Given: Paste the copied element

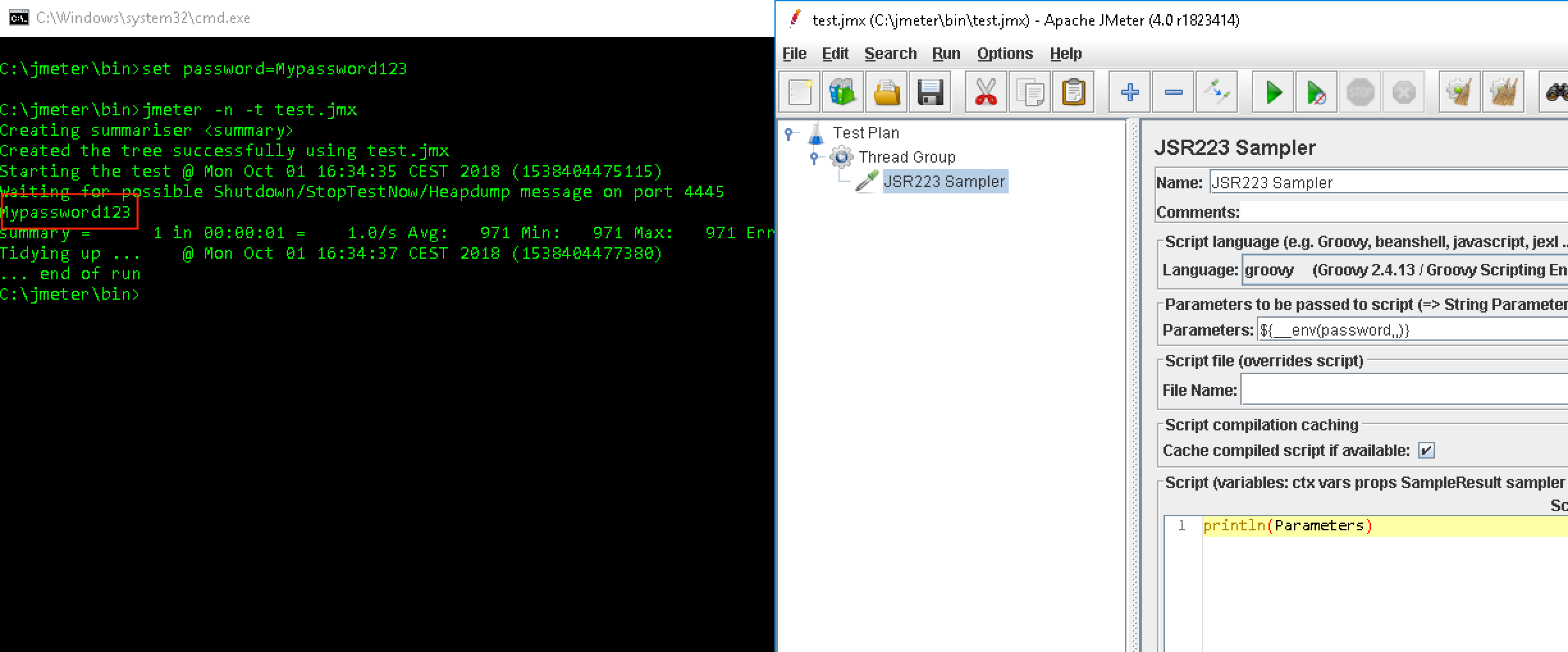Looking at the screenshot, I should 1075,92.
